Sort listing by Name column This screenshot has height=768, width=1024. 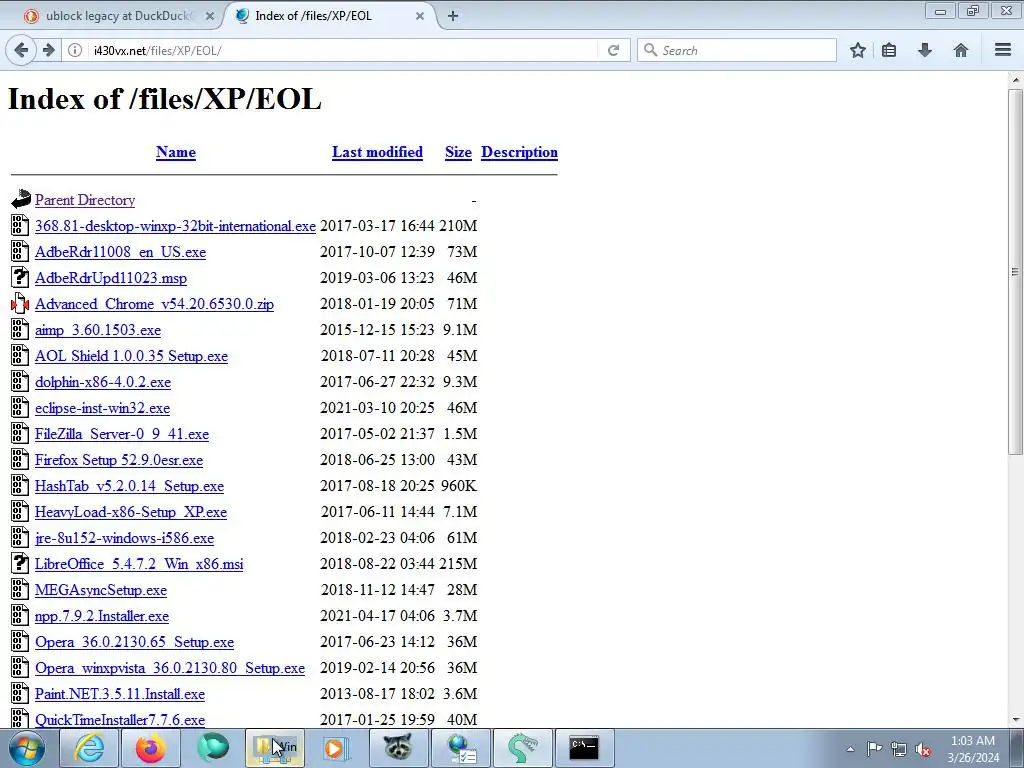[x=176, y=152]
